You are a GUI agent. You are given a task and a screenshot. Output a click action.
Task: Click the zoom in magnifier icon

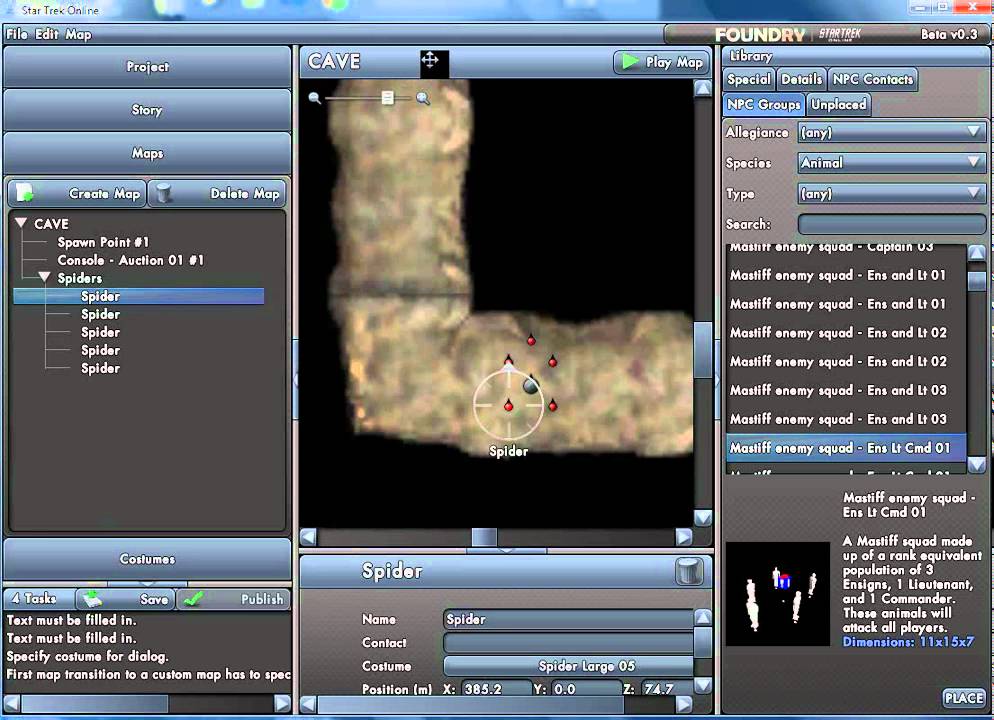423,98
